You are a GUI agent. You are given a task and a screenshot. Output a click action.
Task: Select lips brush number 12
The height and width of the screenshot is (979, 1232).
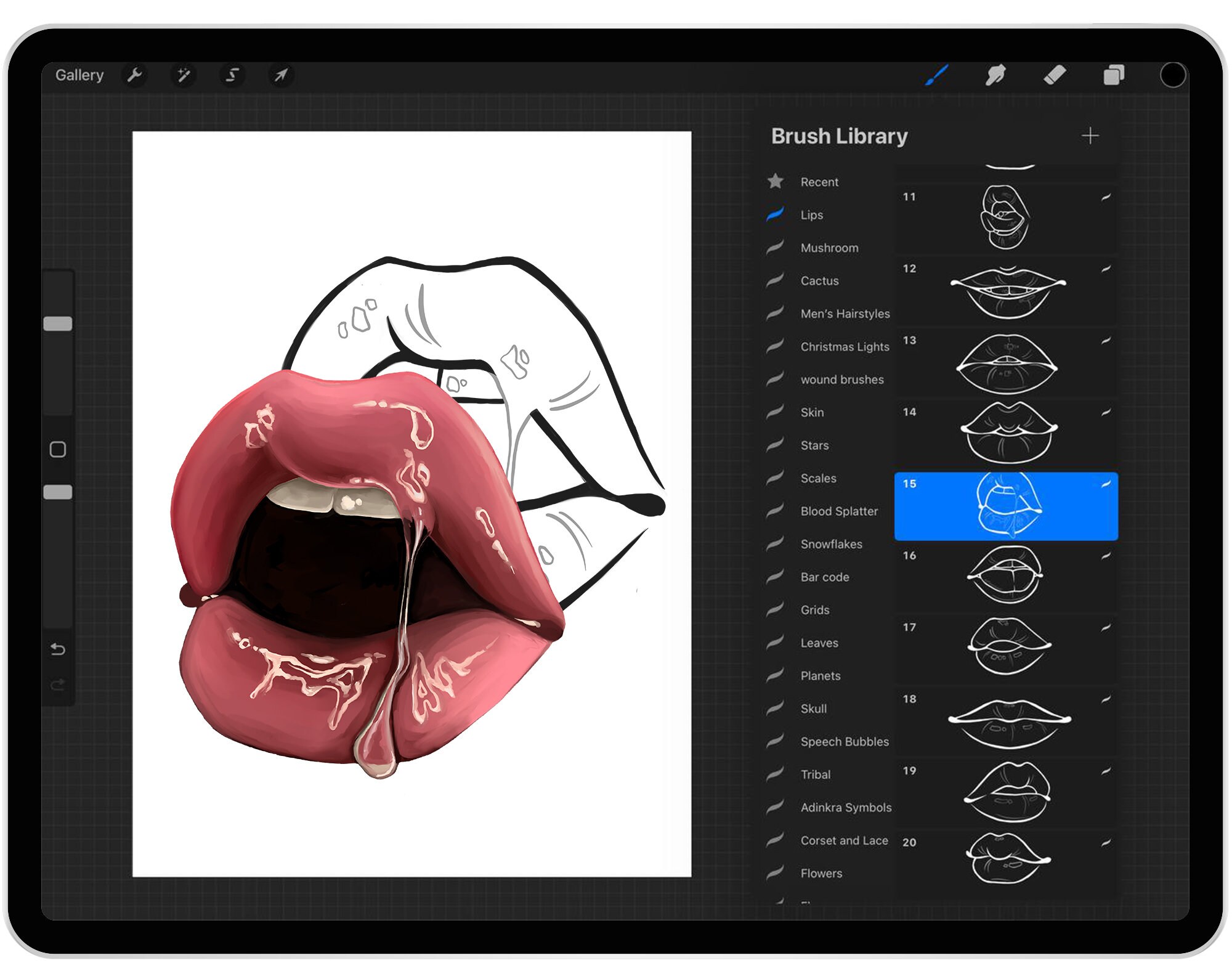tap(1006, 291)
